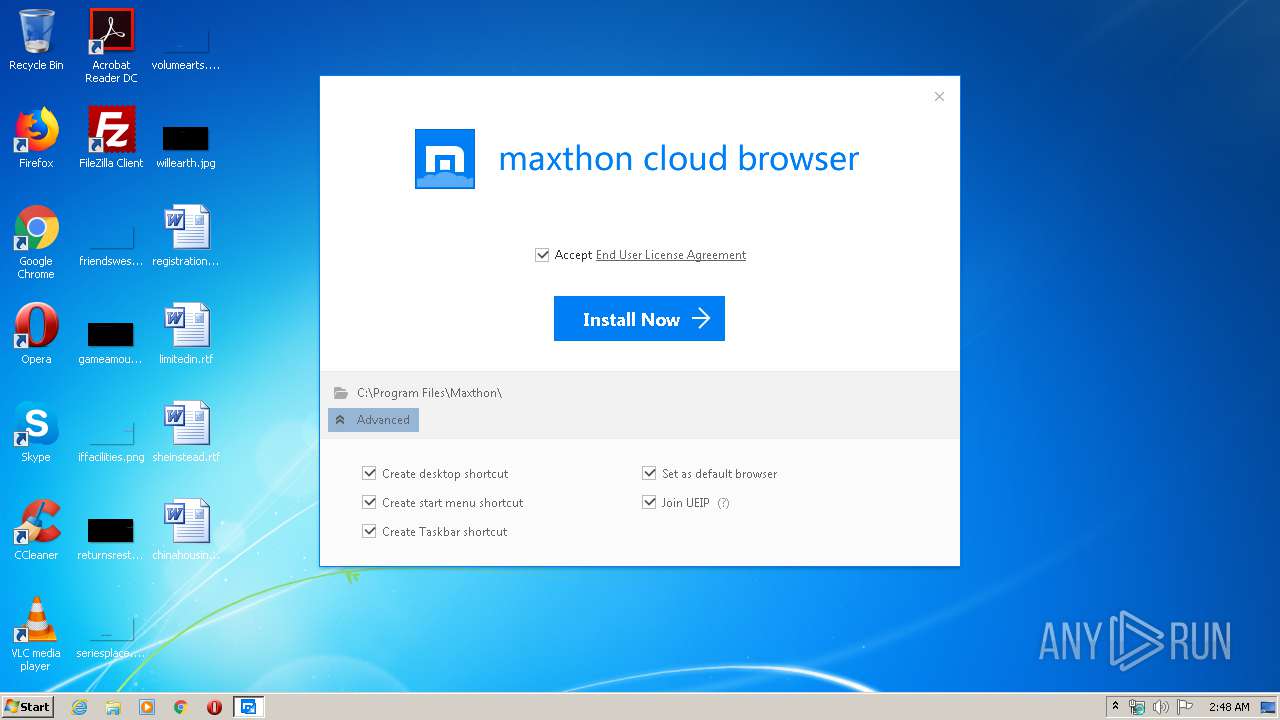
Task: Open Windows Explorer from the taskbar
Action: (113, 707)
